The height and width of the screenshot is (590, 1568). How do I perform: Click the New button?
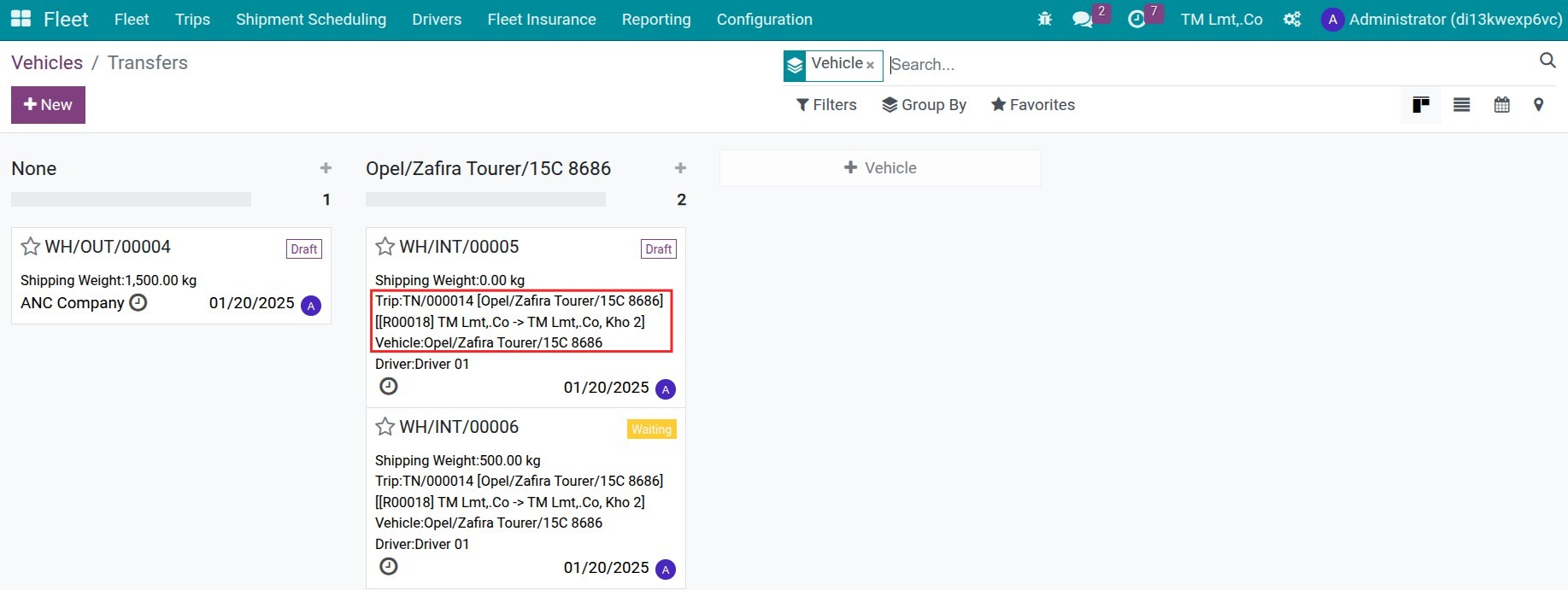[48, 105]
